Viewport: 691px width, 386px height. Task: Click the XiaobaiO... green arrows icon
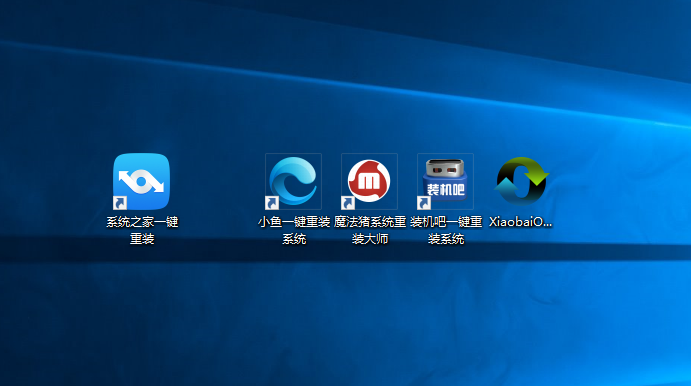(x=521, y=181)
